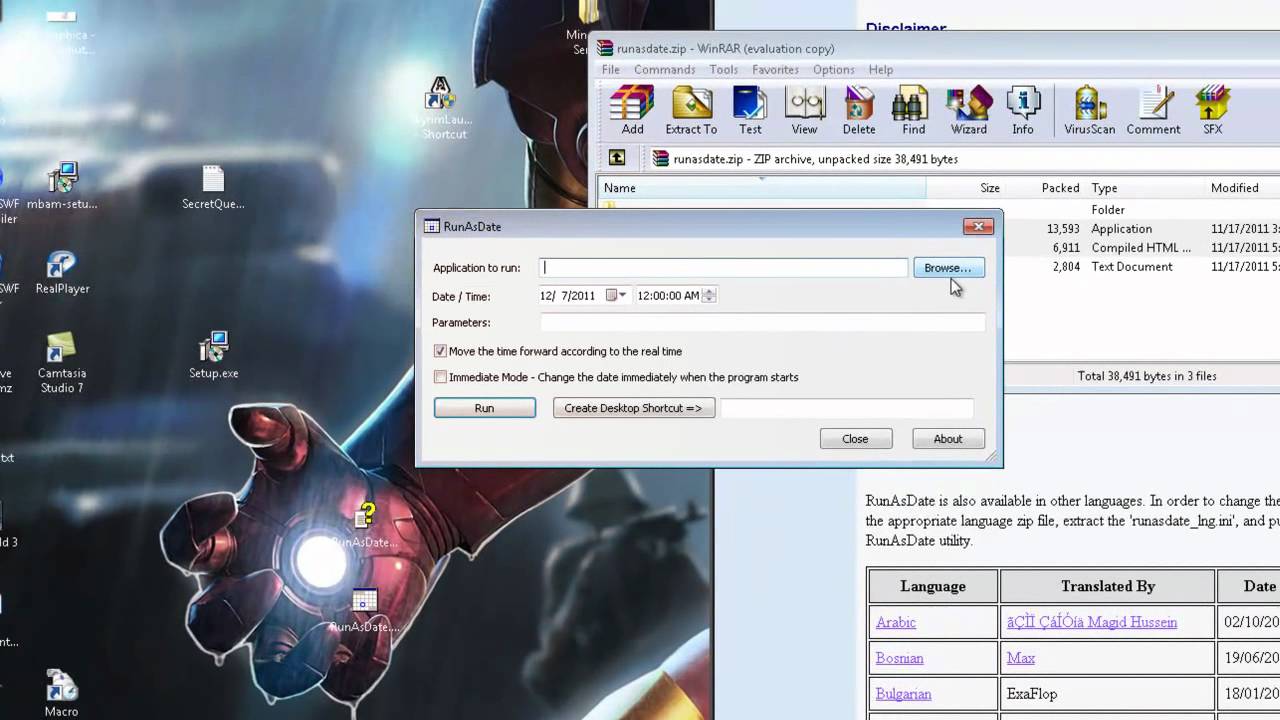Open the Find binoculars tool in WinRAR

pos(914,110)
